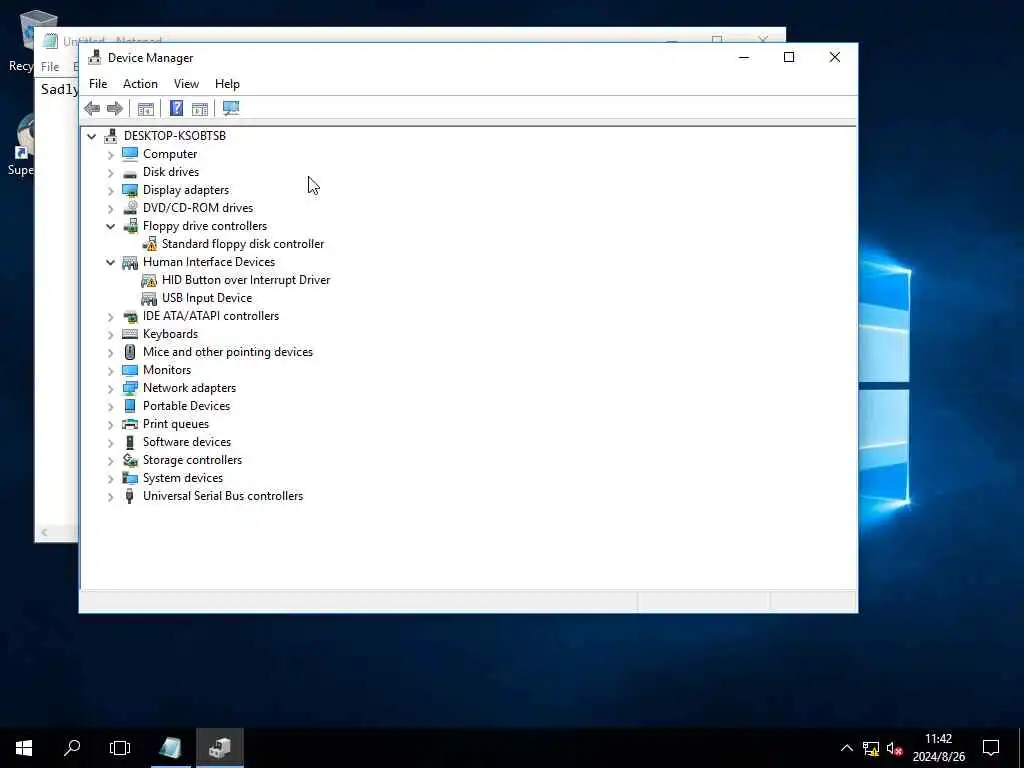1024x768 pixels.
Task: Expand the Universal Serial Bus controllers category
Action: (x=110, y=497)
